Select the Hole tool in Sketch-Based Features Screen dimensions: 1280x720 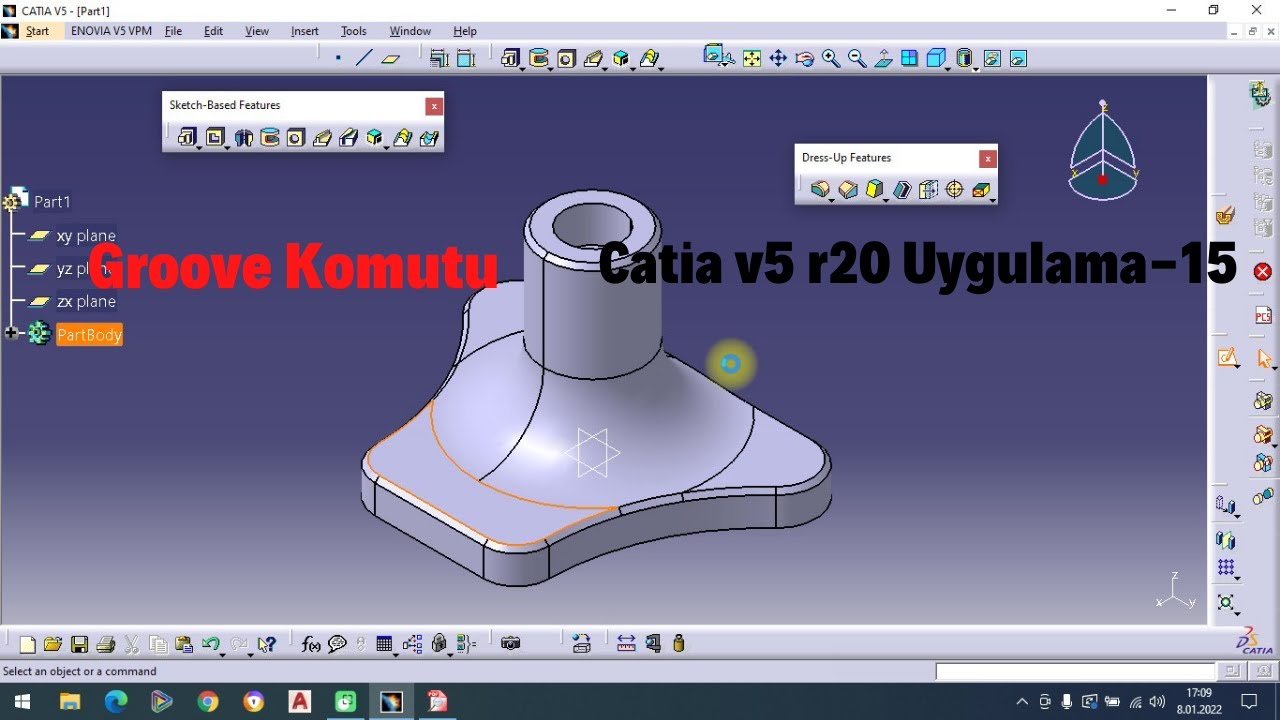pos(295,138)
